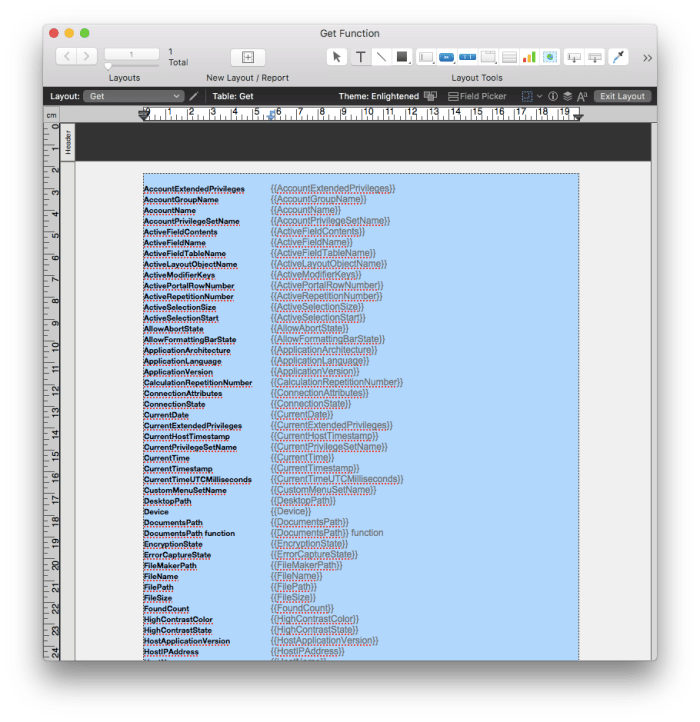Open the Field Picker

pos(476,96)
